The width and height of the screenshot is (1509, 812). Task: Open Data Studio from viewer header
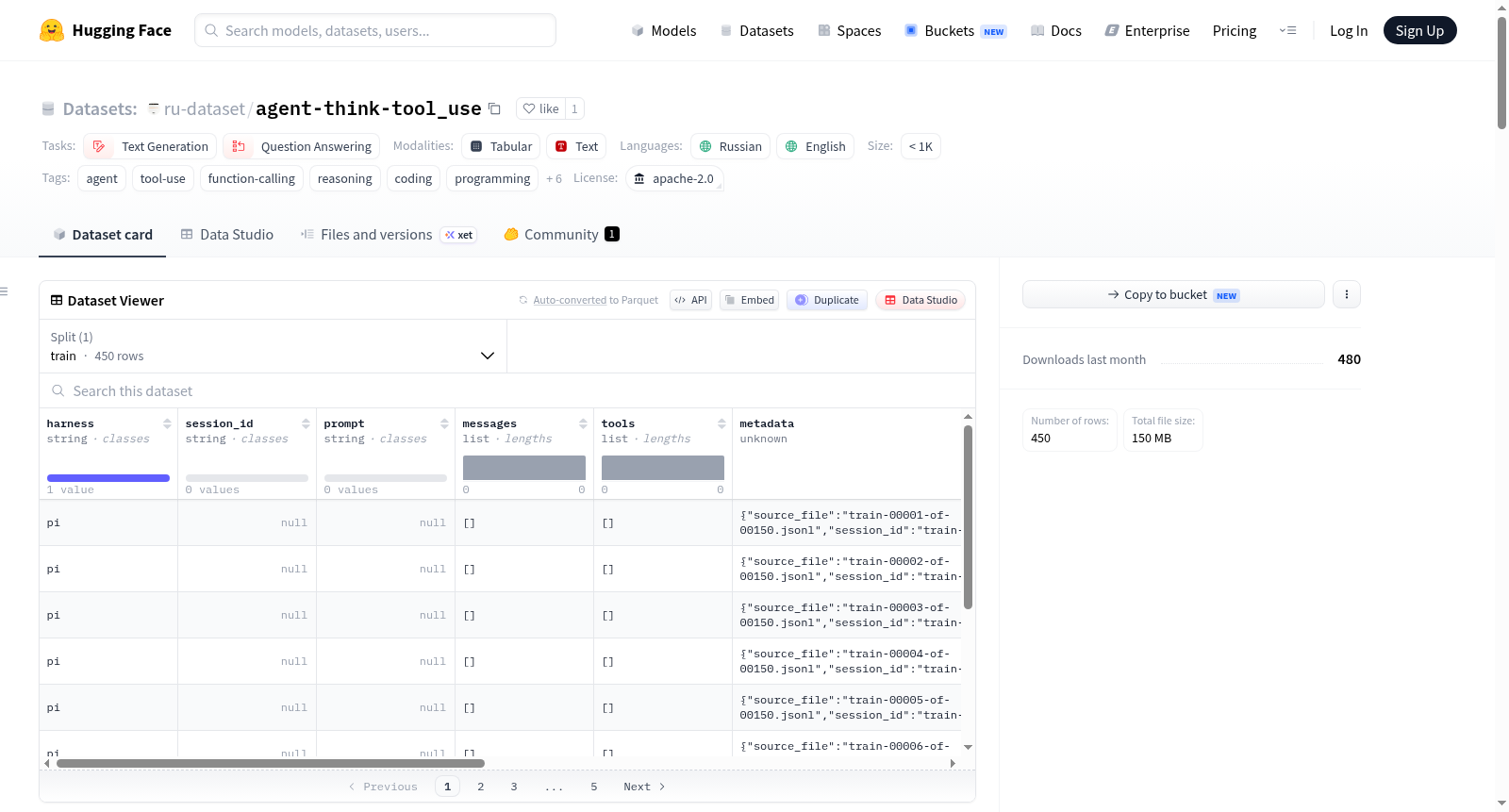(920, 300)
